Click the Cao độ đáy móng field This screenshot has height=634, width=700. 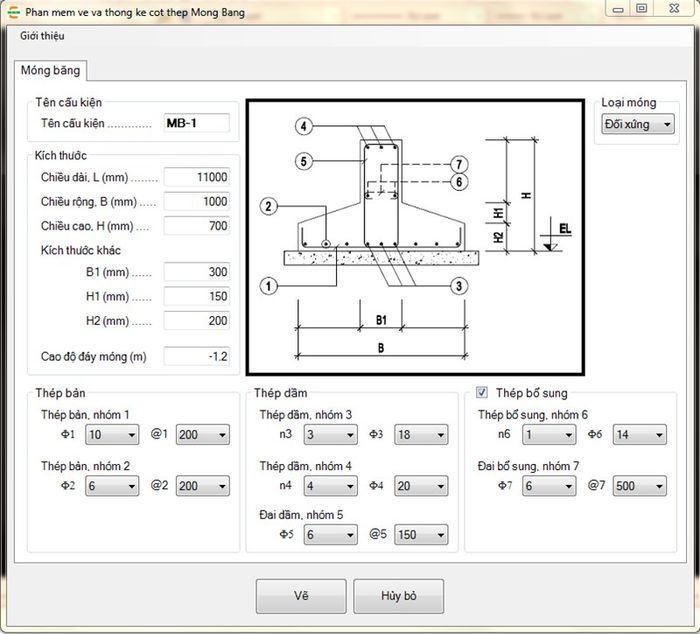point(197,356)
